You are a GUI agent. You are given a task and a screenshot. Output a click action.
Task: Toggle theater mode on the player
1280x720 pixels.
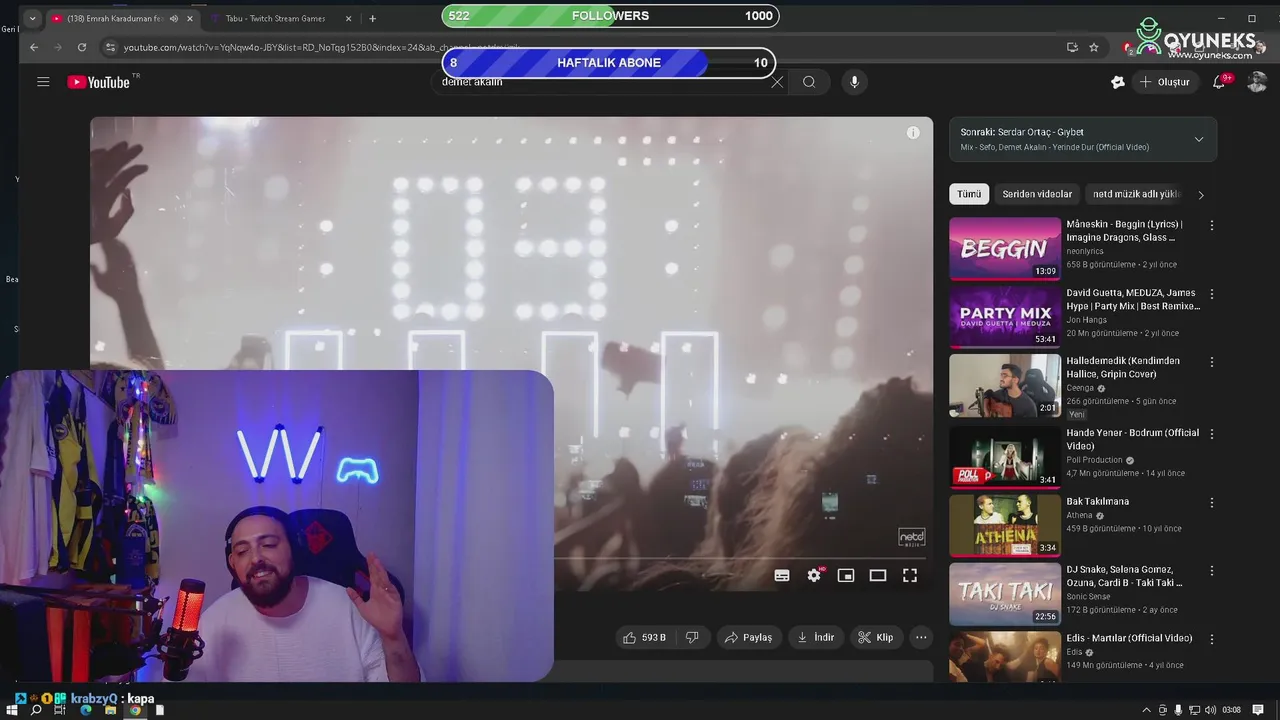click(x=878, y=575)
